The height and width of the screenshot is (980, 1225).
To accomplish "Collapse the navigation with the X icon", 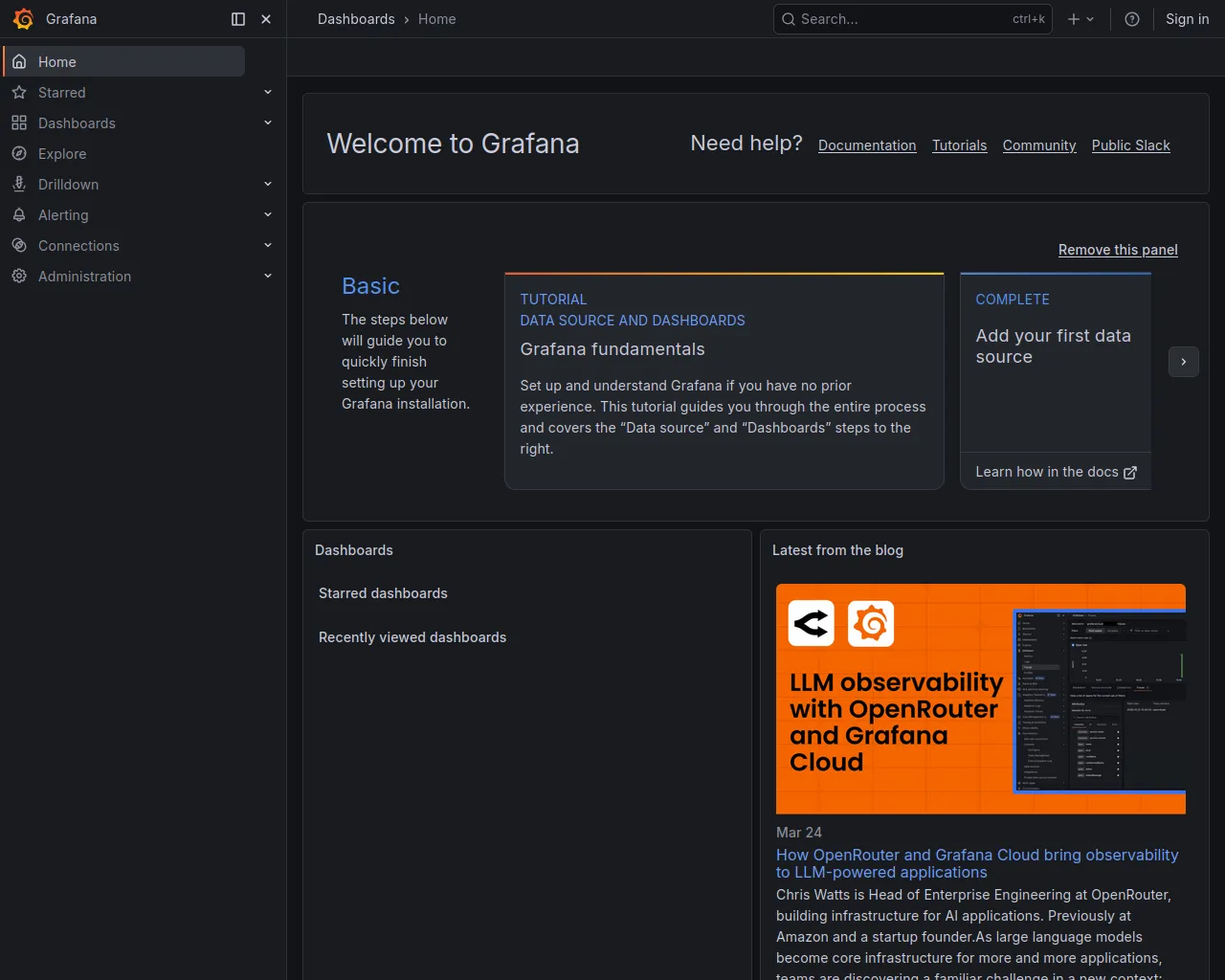I will coord(266,18).
